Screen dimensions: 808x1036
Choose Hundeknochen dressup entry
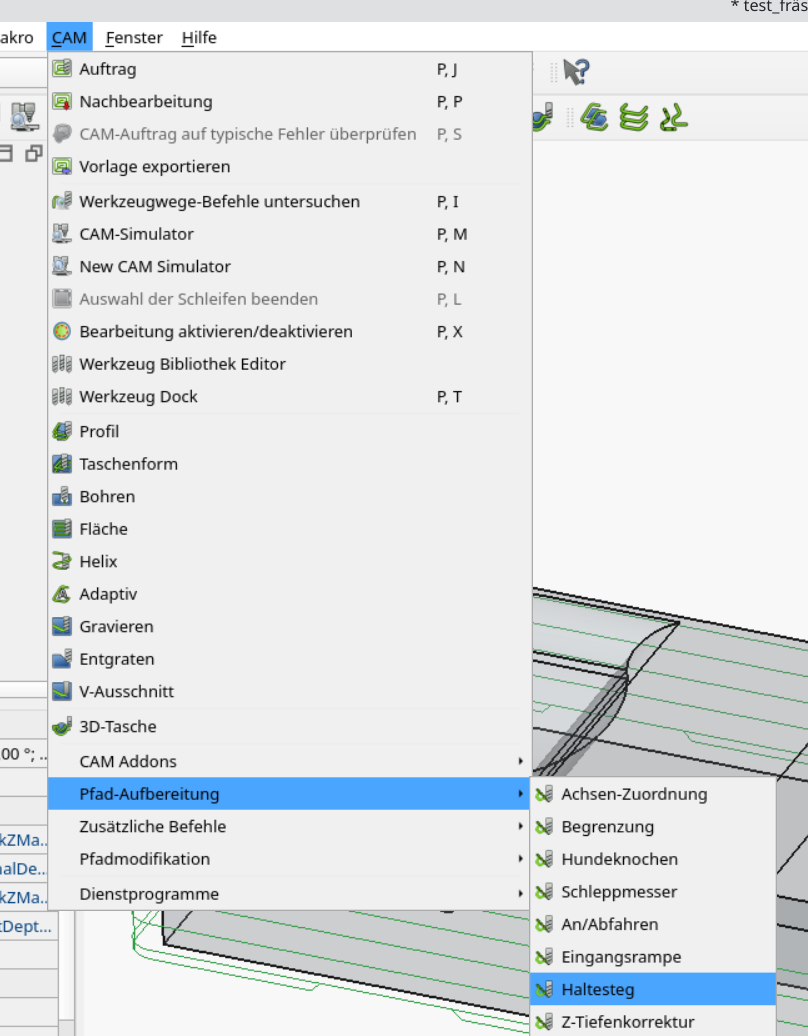tap(619, 860)
